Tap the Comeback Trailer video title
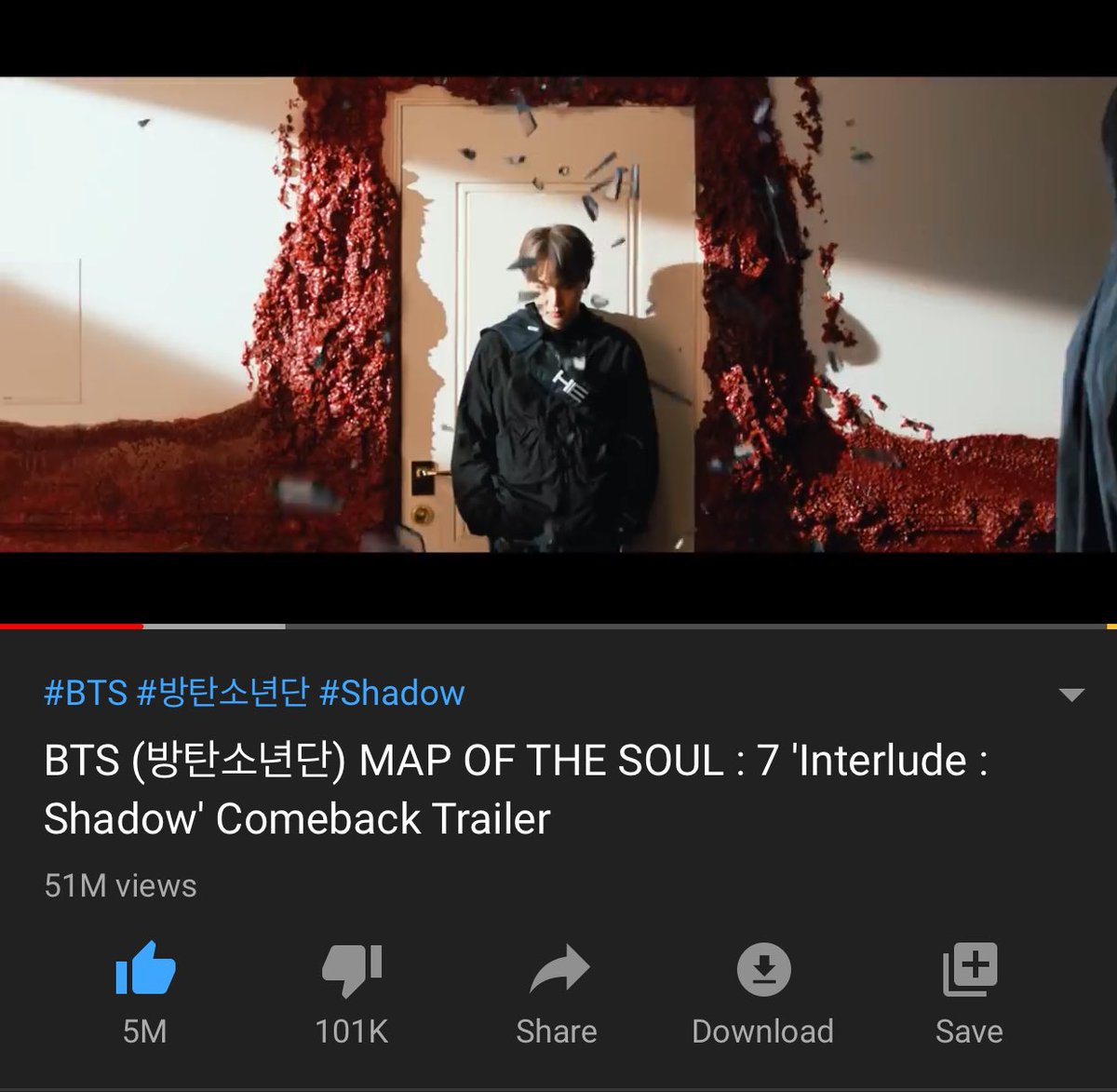Viewport: 1117px width, 1092px height. (x=516, y=789)
